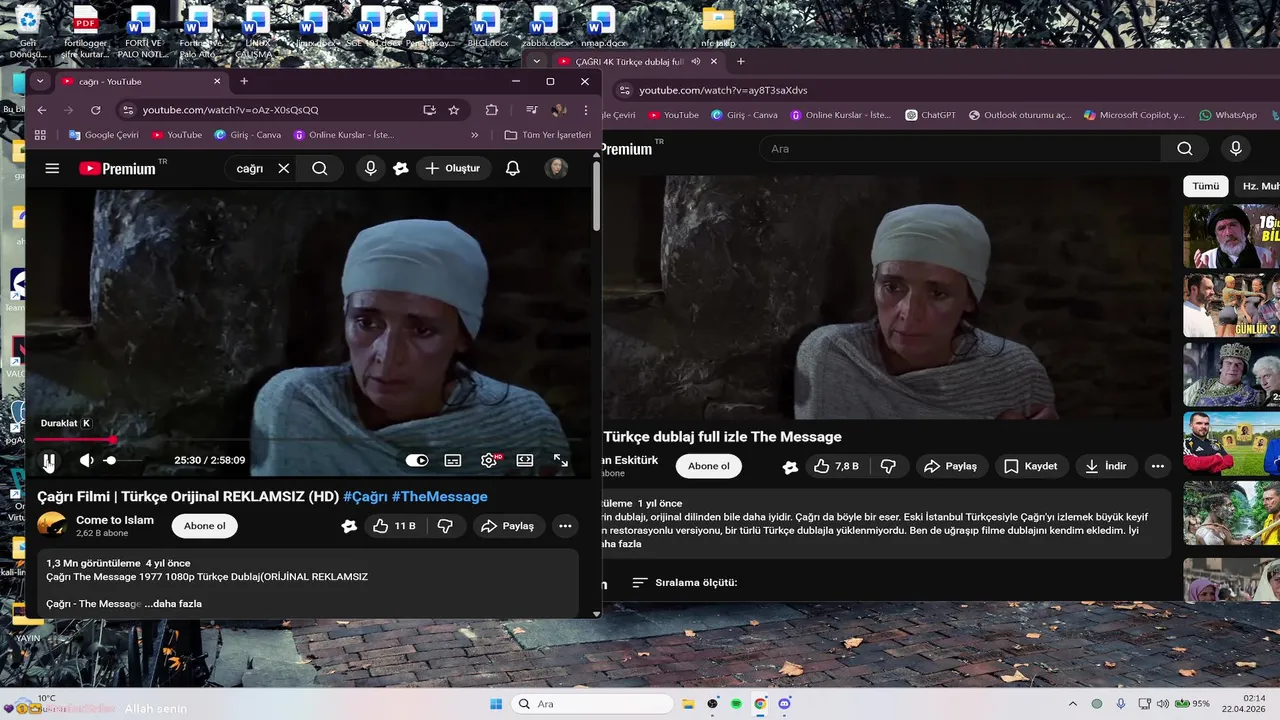Open the Giriş - Canva bookmark in front window

[248, 135]
